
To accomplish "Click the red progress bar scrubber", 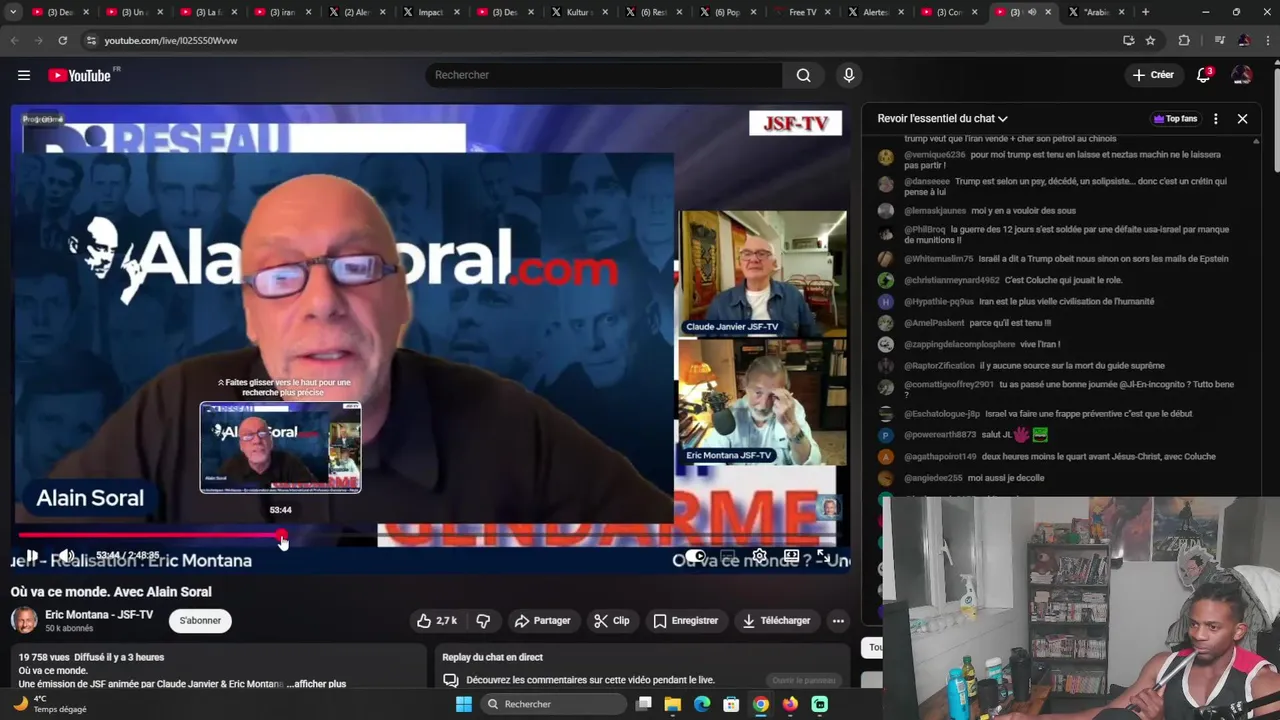I will click(282, 536).
